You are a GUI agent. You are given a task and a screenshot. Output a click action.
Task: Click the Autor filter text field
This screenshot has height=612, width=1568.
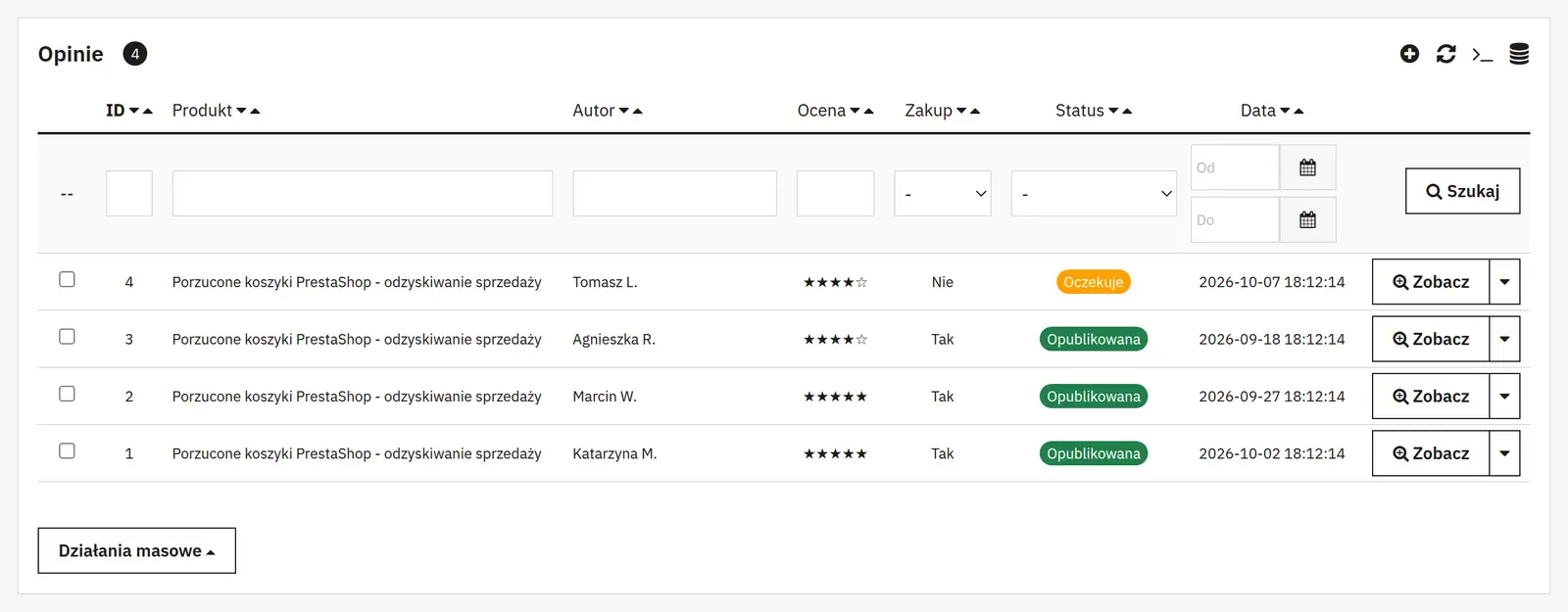click(675, 194)
